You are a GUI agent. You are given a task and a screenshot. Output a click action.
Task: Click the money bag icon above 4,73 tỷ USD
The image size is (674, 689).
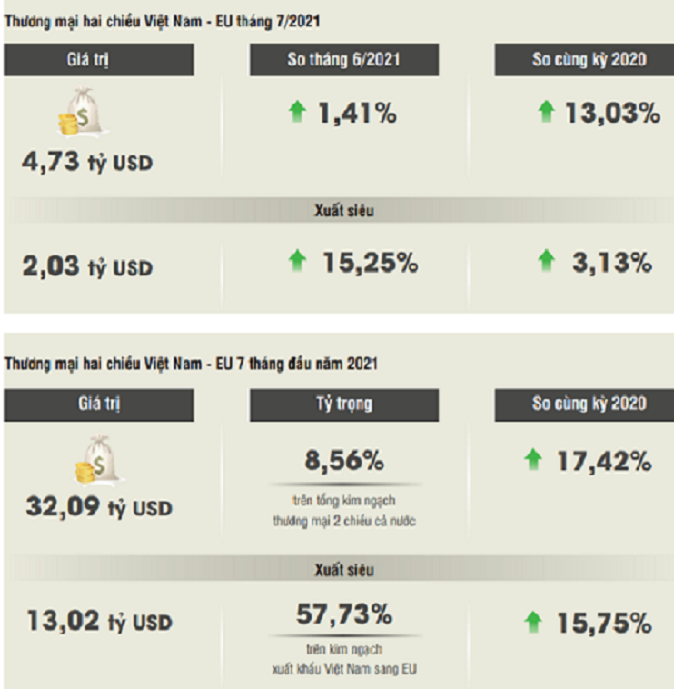click(83, 112)
